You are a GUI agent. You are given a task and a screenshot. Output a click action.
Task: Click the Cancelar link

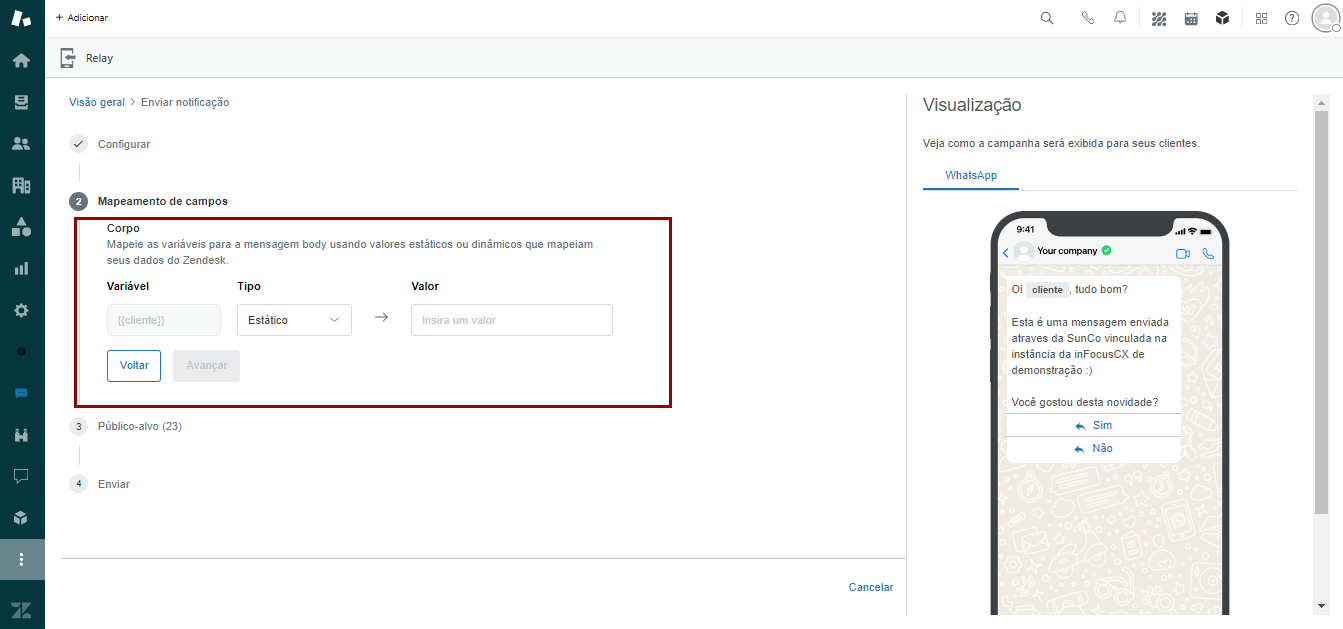(x=870, y=587)
